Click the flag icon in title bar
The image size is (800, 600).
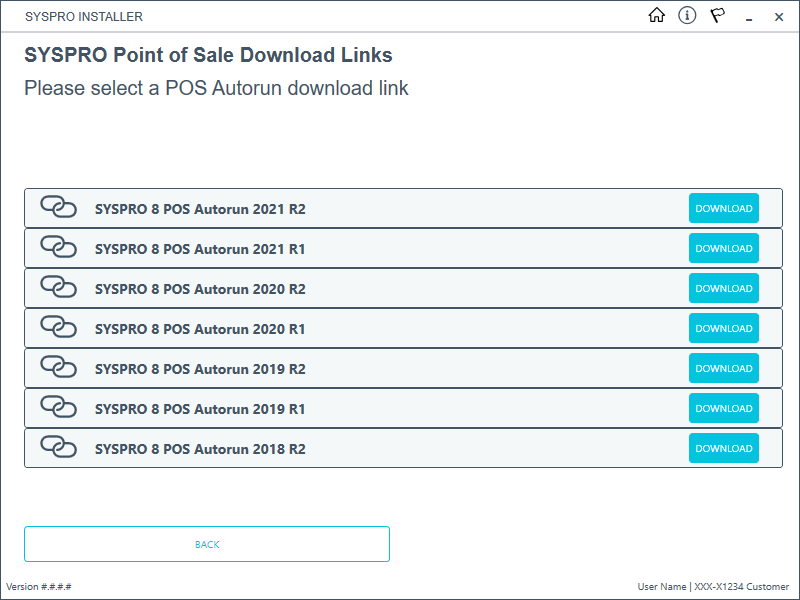(x=717, y=16)
